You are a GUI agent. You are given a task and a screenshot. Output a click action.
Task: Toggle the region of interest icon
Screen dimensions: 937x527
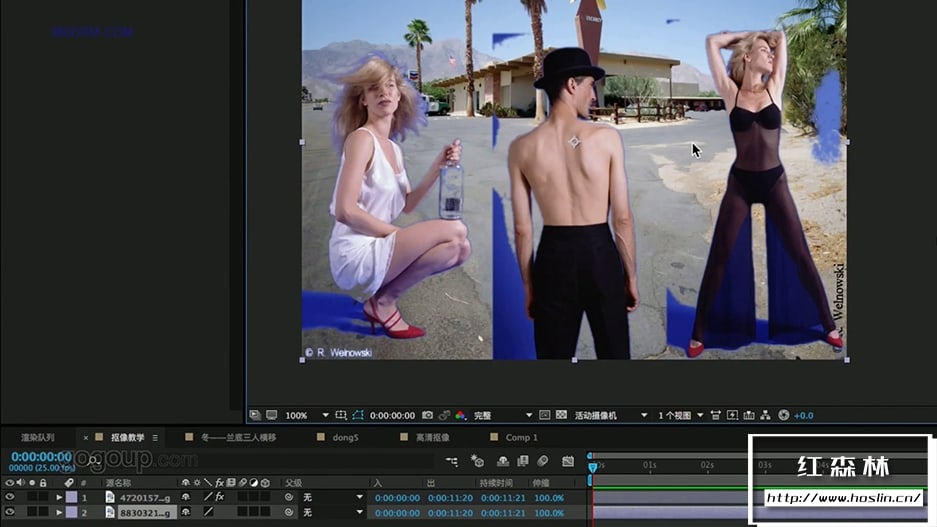pos(544,415)
